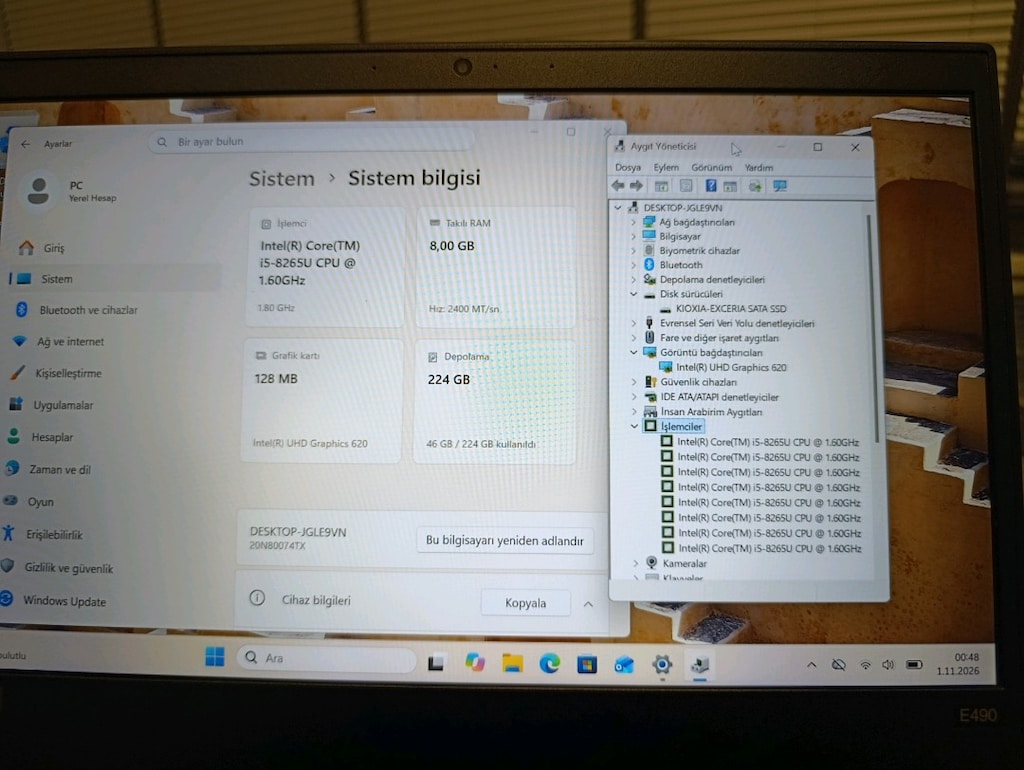The image size is (1024, 770).
Task: Open the İşlemci info card
Action: click(x=325, y=268)
